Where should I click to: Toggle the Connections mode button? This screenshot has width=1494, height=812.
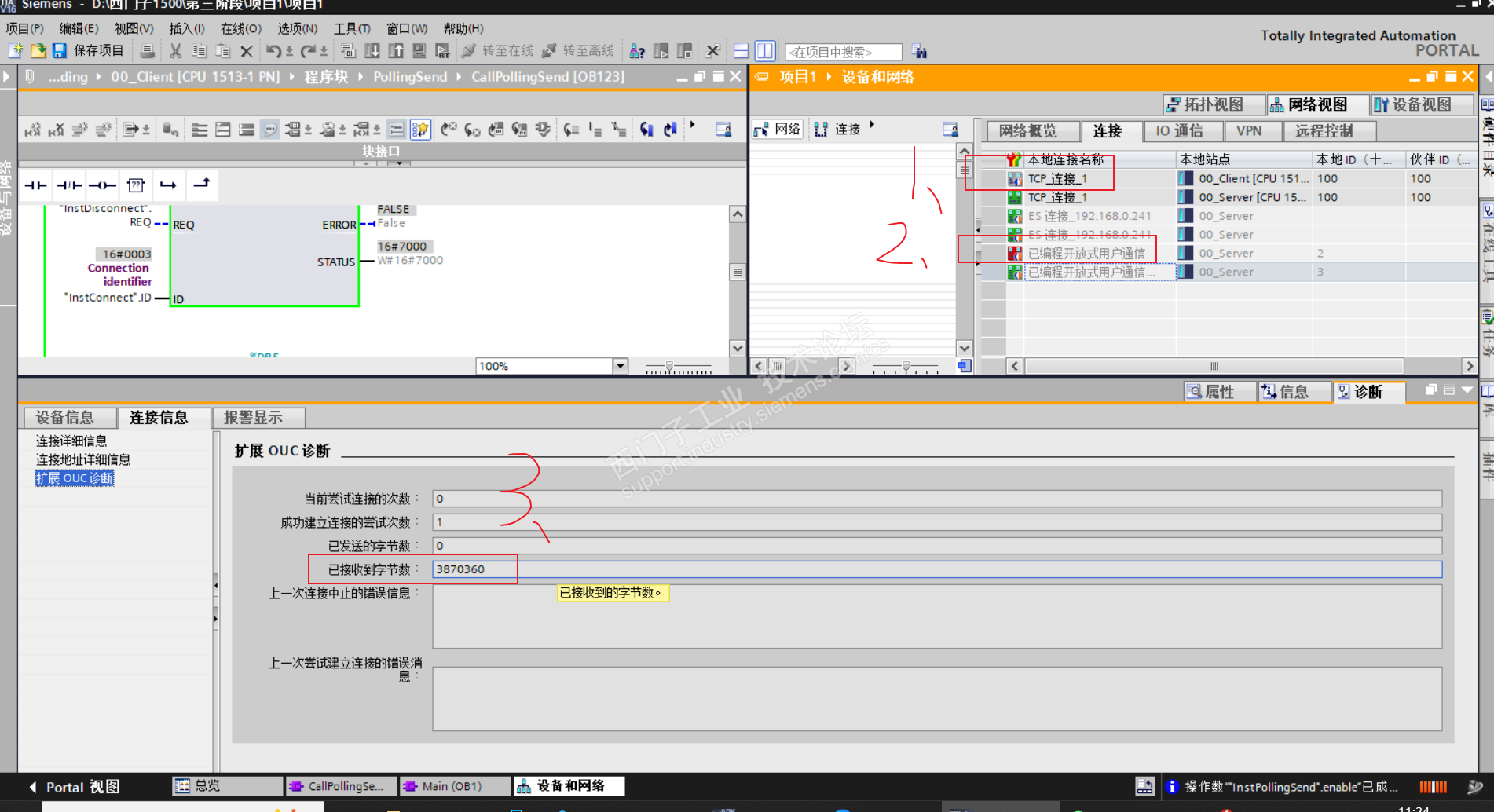click(837, 129)
